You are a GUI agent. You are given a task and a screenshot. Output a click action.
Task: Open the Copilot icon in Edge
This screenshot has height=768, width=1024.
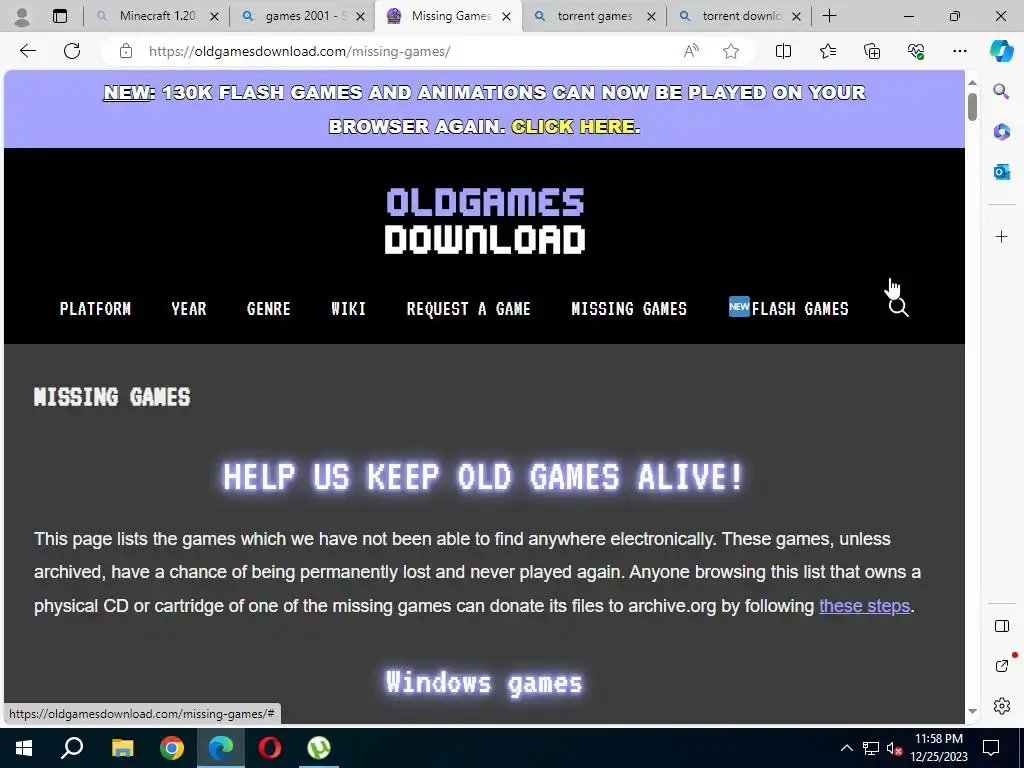[x=1001, y=51]
